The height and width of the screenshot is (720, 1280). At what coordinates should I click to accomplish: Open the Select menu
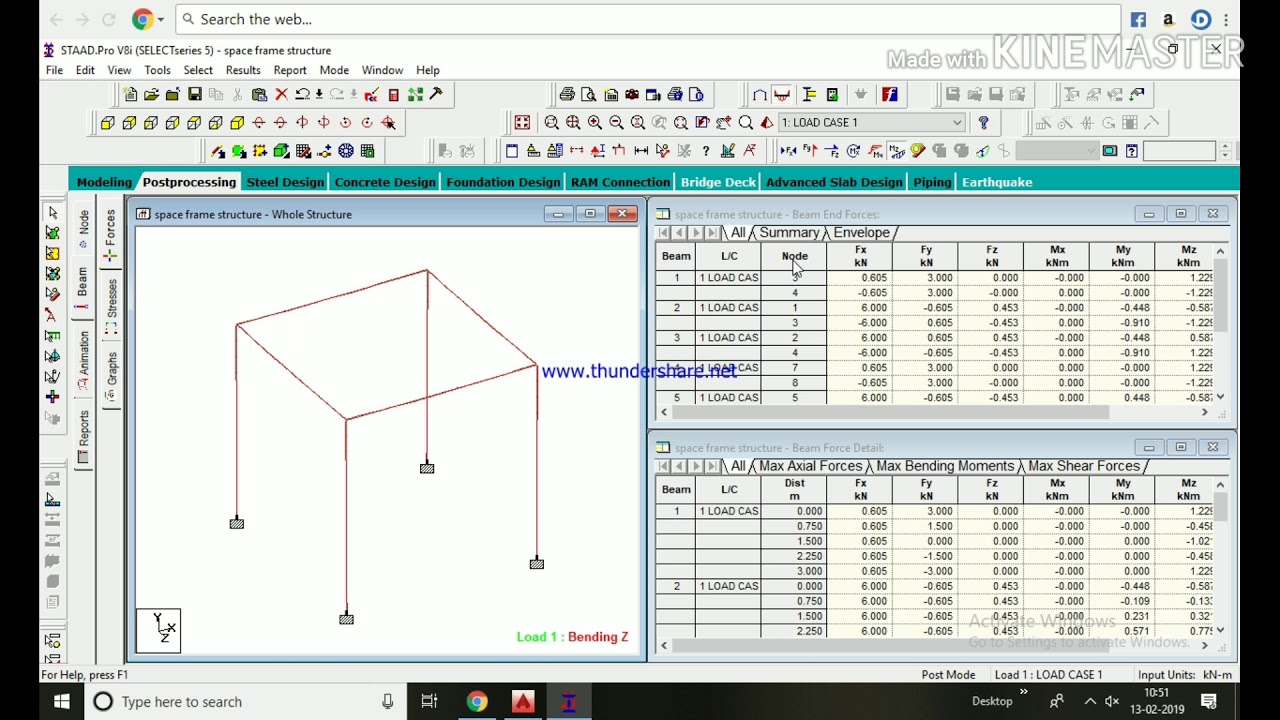tap(198, 70)
